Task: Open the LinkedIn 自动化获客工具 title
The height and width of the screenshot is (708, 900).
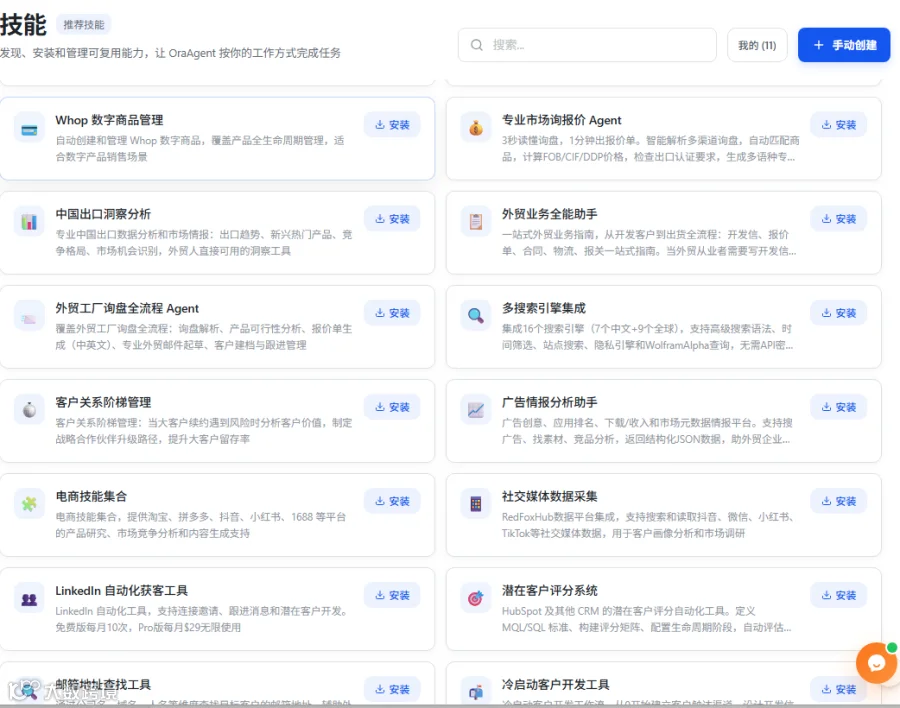Action: click(x=121, y=591)
